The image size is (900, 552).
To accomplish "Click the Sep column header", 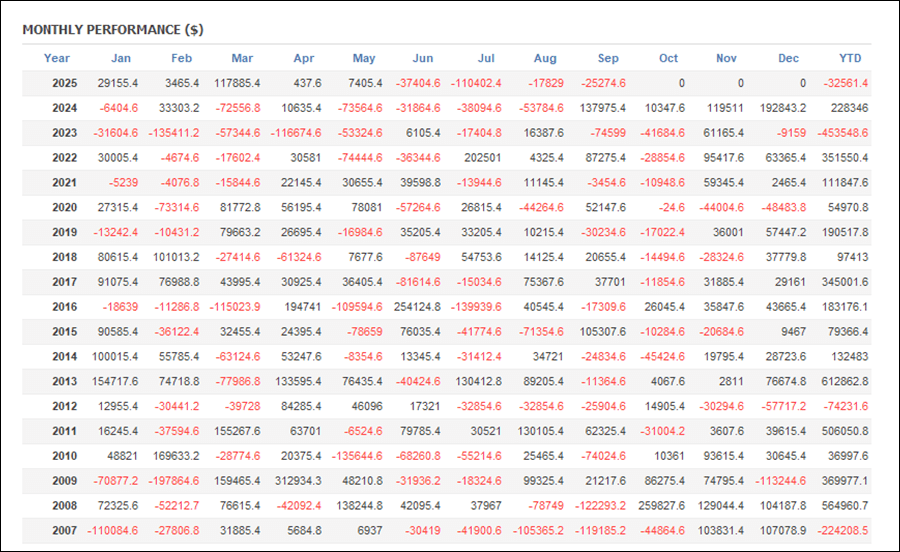I will coord(608,58).
